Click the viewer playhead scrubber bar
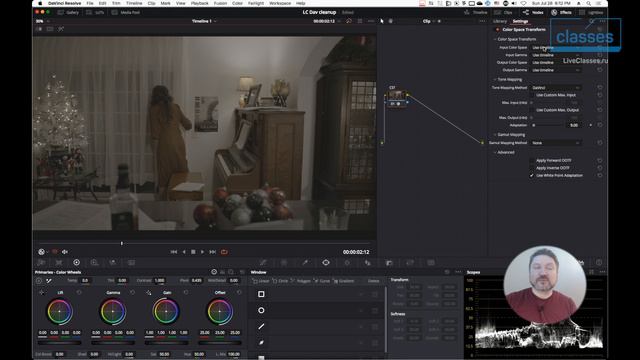Viewport: 640px width, 360px height. tap(204, 244)
